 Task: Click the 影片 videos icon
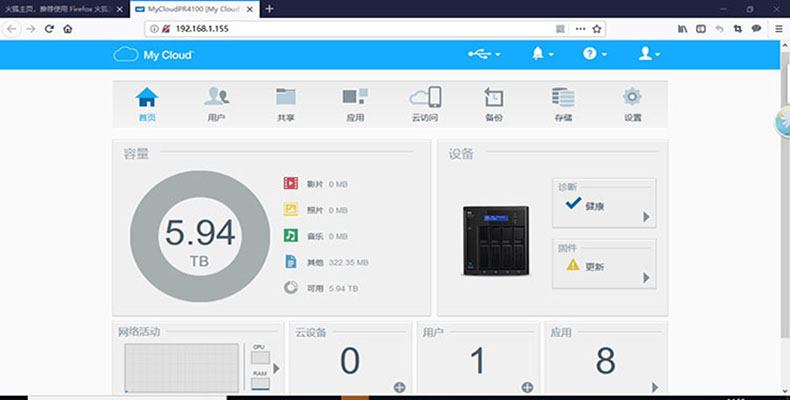click(291, 183)
